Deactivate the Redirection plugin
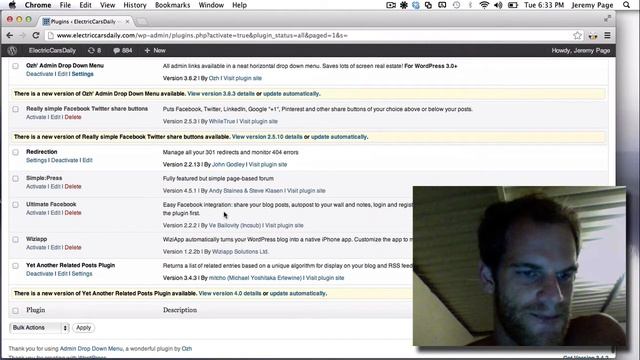 pyautogui.click(x=64, y=160)
